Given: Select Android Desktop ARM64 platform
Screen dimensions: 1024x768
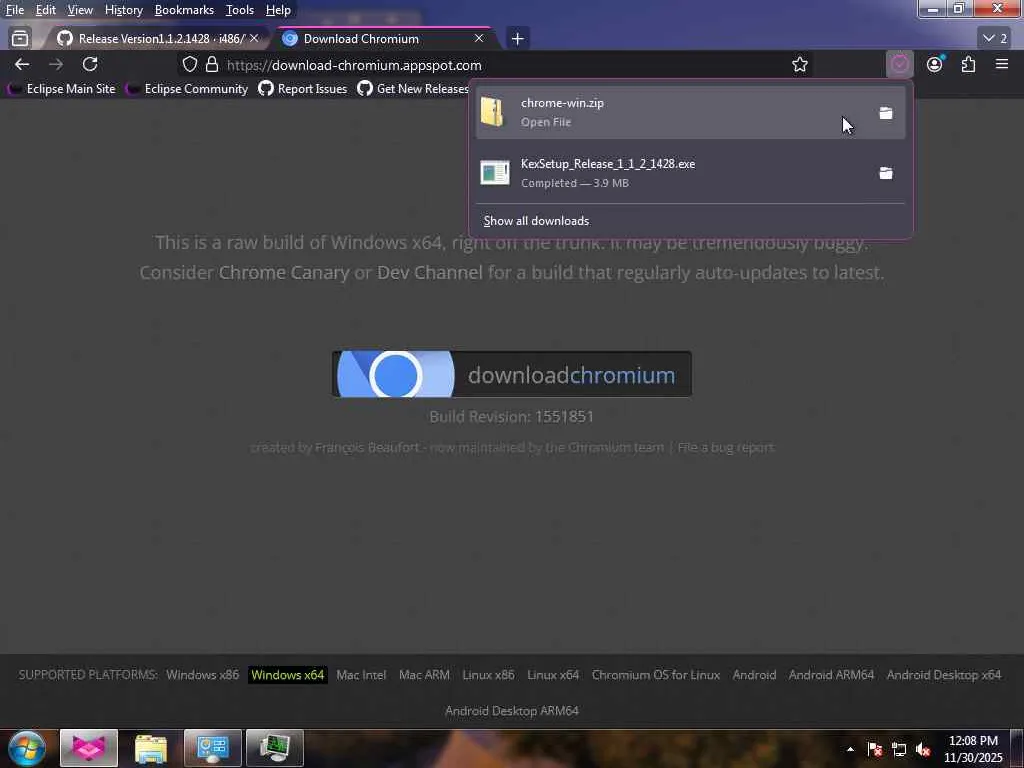Looking at the screenshot, I should click(x=512, y=711).
